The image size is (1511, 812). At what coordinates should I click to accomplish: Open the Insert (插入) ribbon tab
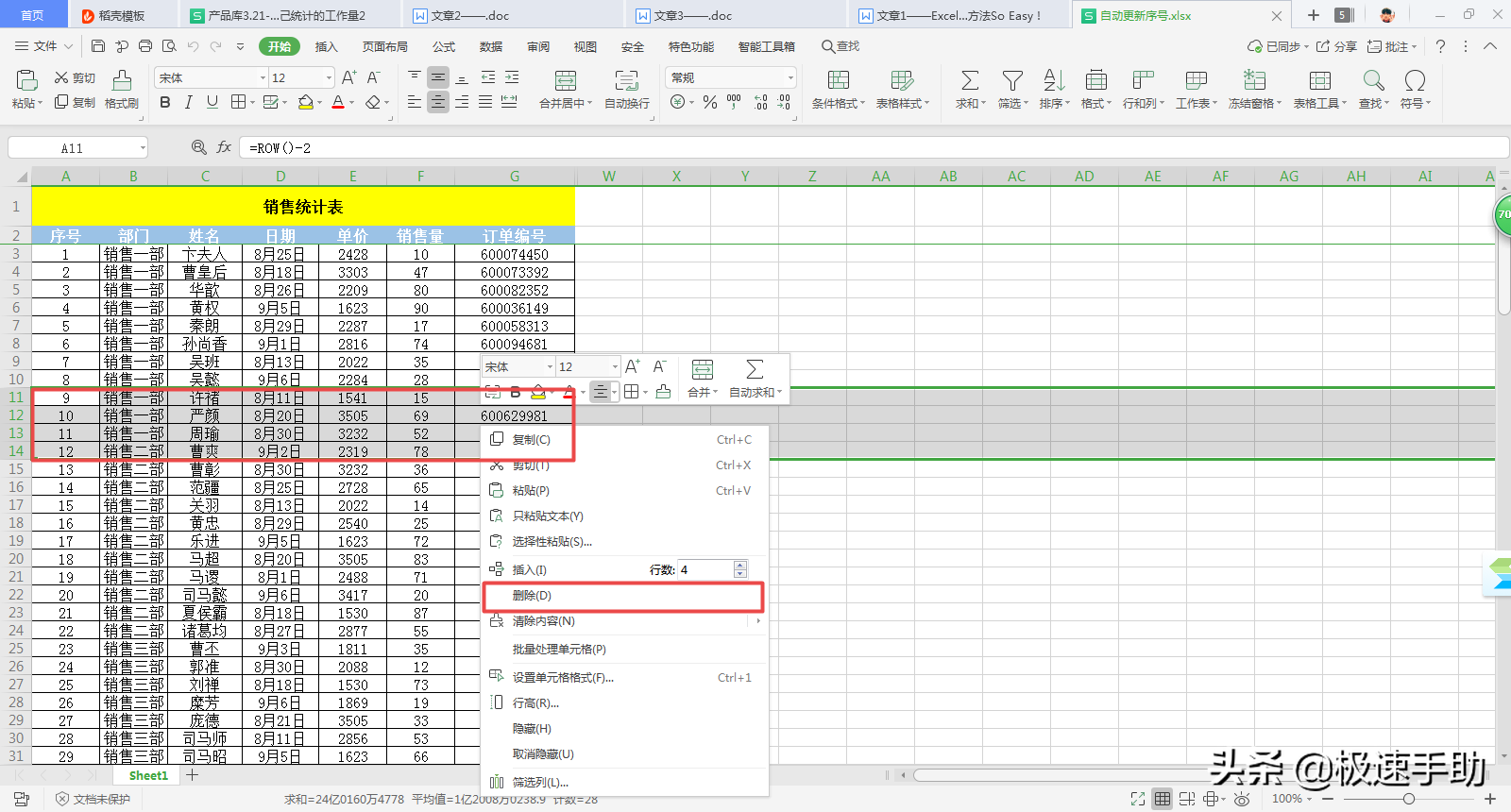click(326, 46)
